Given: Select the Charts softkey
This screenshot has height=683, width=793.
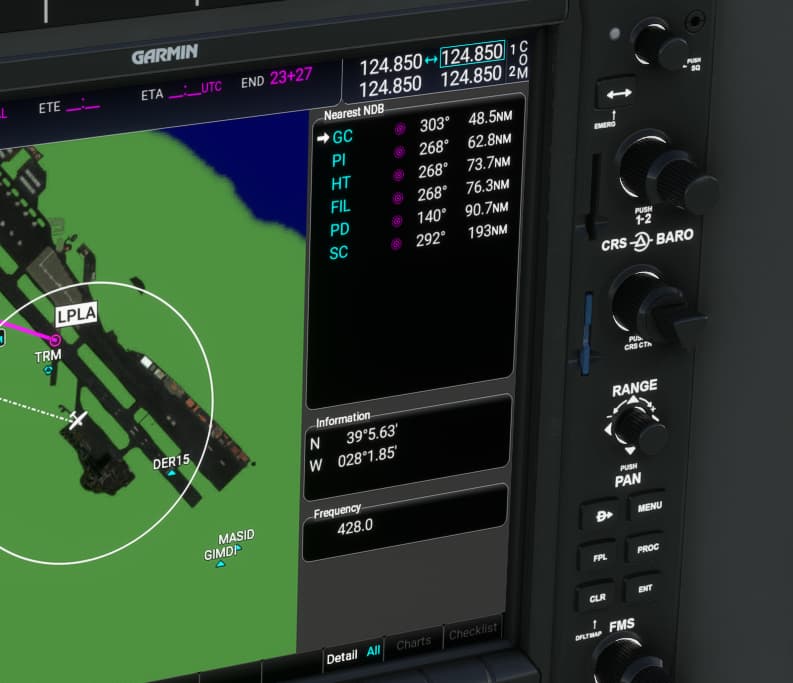Looking at the screenshot, I should point(414,643).
